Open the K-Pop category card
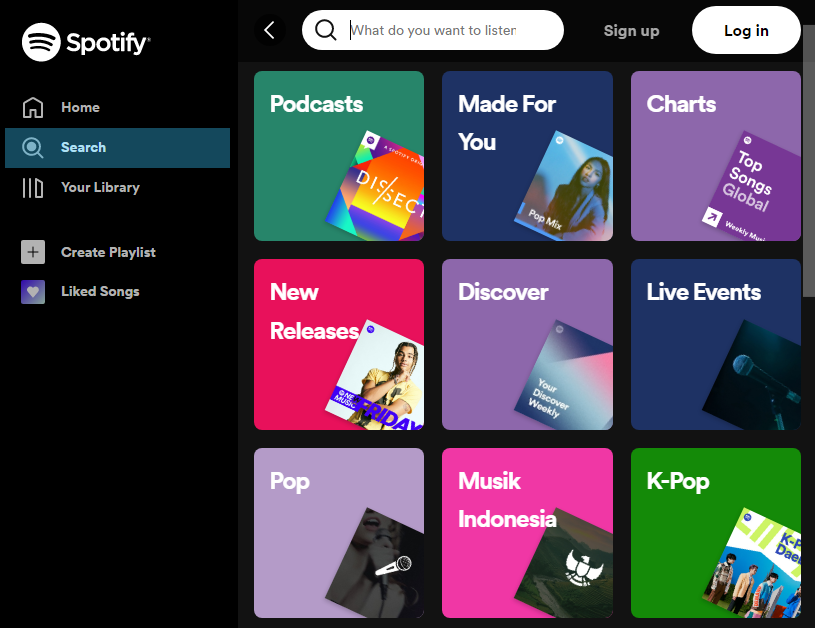 coord(716,533)
